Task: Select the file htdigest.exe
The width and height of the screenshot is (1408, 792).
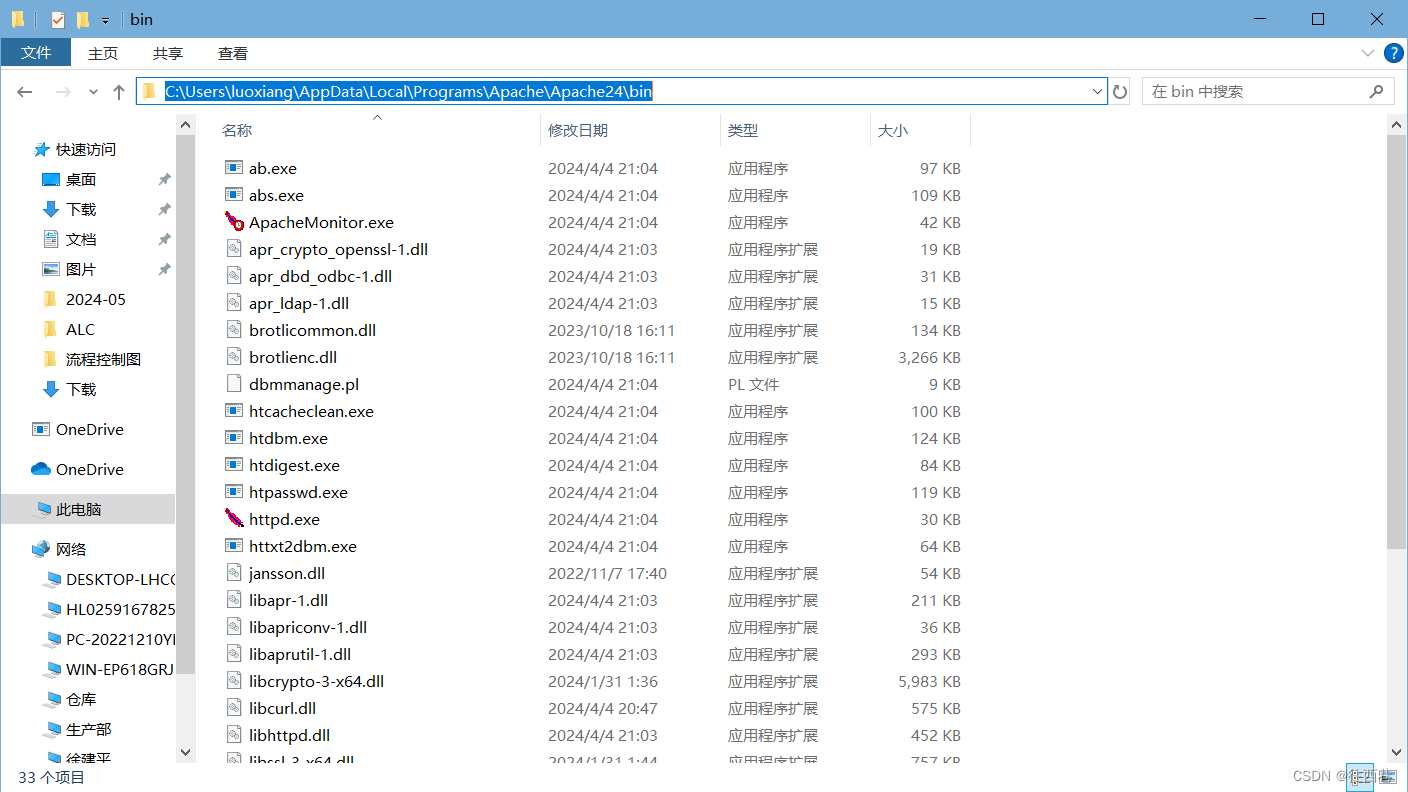Action: 294,465
